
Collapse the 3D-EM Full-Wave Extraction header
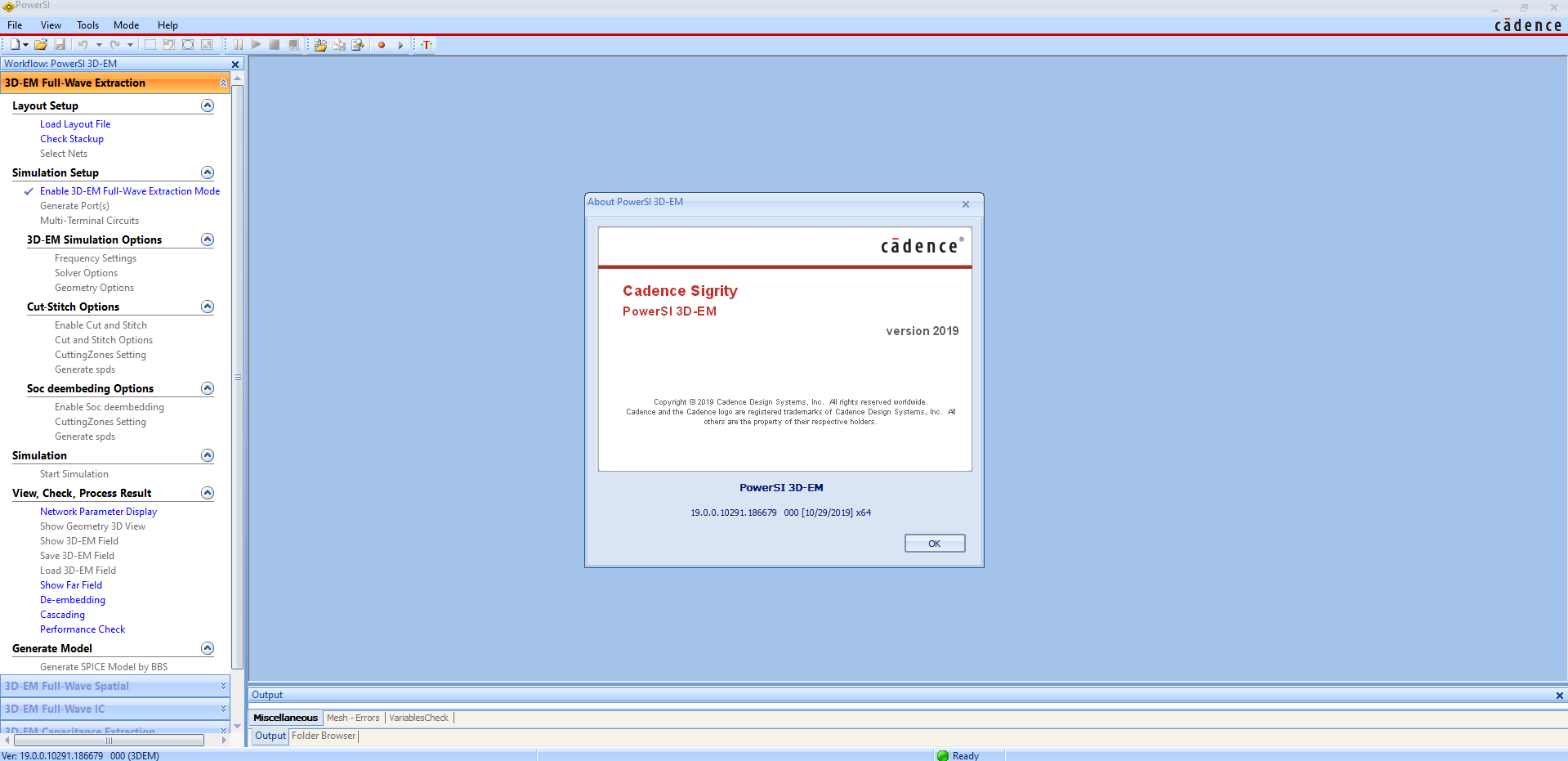click(223, 83)
